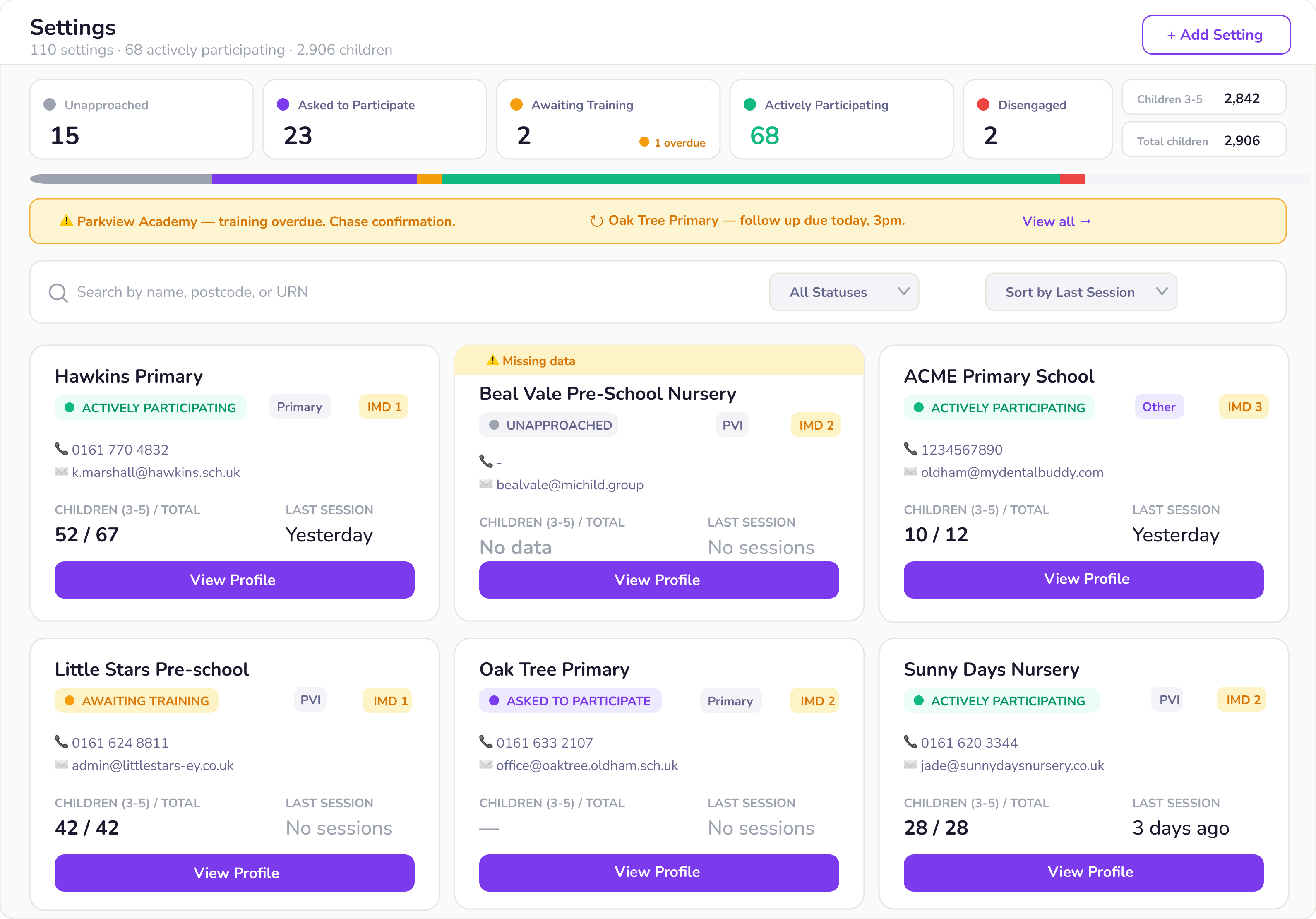Click the Sunny Days Nursery phone icon

pyautogui.click(x=910, y=742)
